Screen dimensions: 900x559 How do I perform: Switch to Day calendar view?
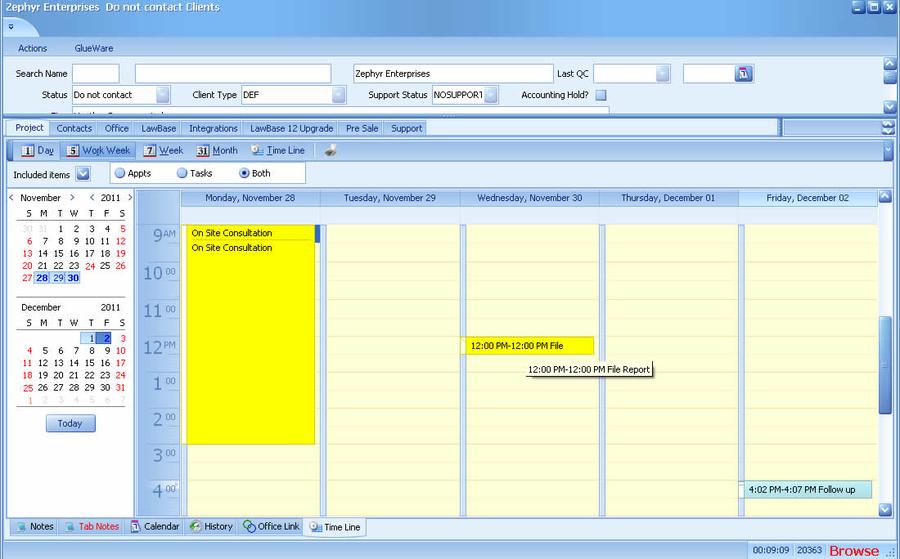coord(37,150)
